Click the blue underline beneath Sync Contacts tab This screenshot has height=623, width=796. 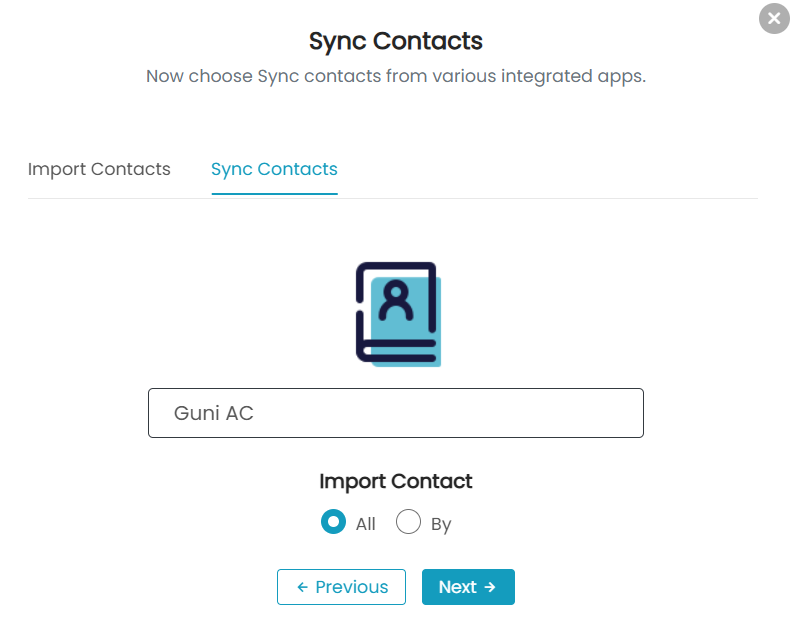click(274, 193)
